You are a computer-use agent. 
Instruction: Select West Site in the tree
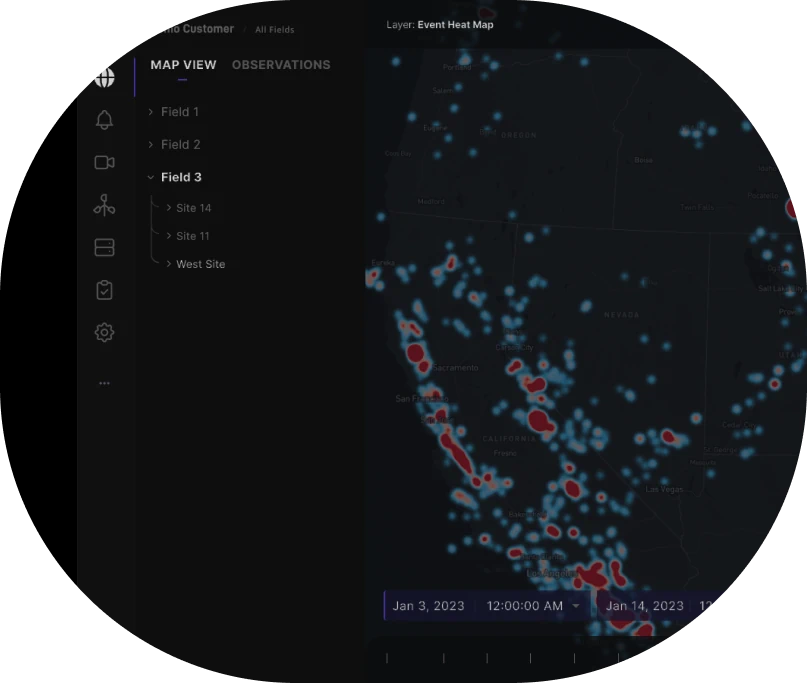pos(200,264)
